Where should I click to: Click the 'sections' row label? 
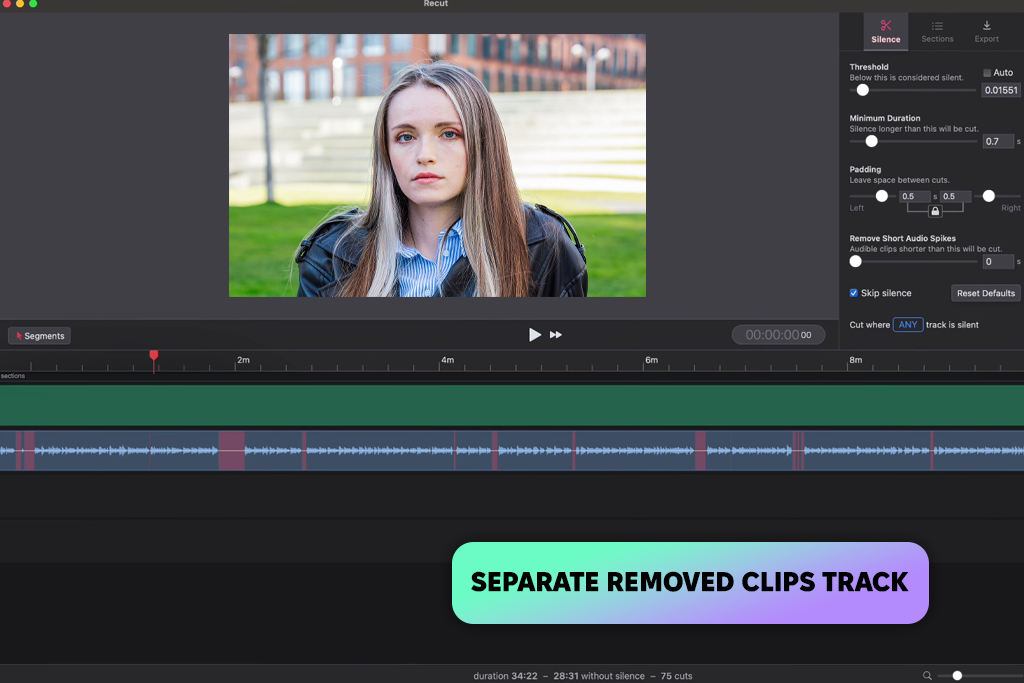[12, 376]
